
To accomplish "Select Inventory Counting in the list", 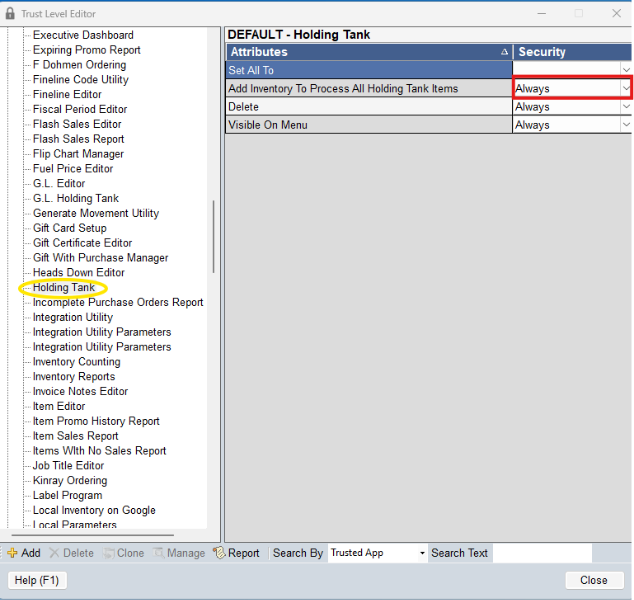I will pyautogui.click(x=76, y=362).
